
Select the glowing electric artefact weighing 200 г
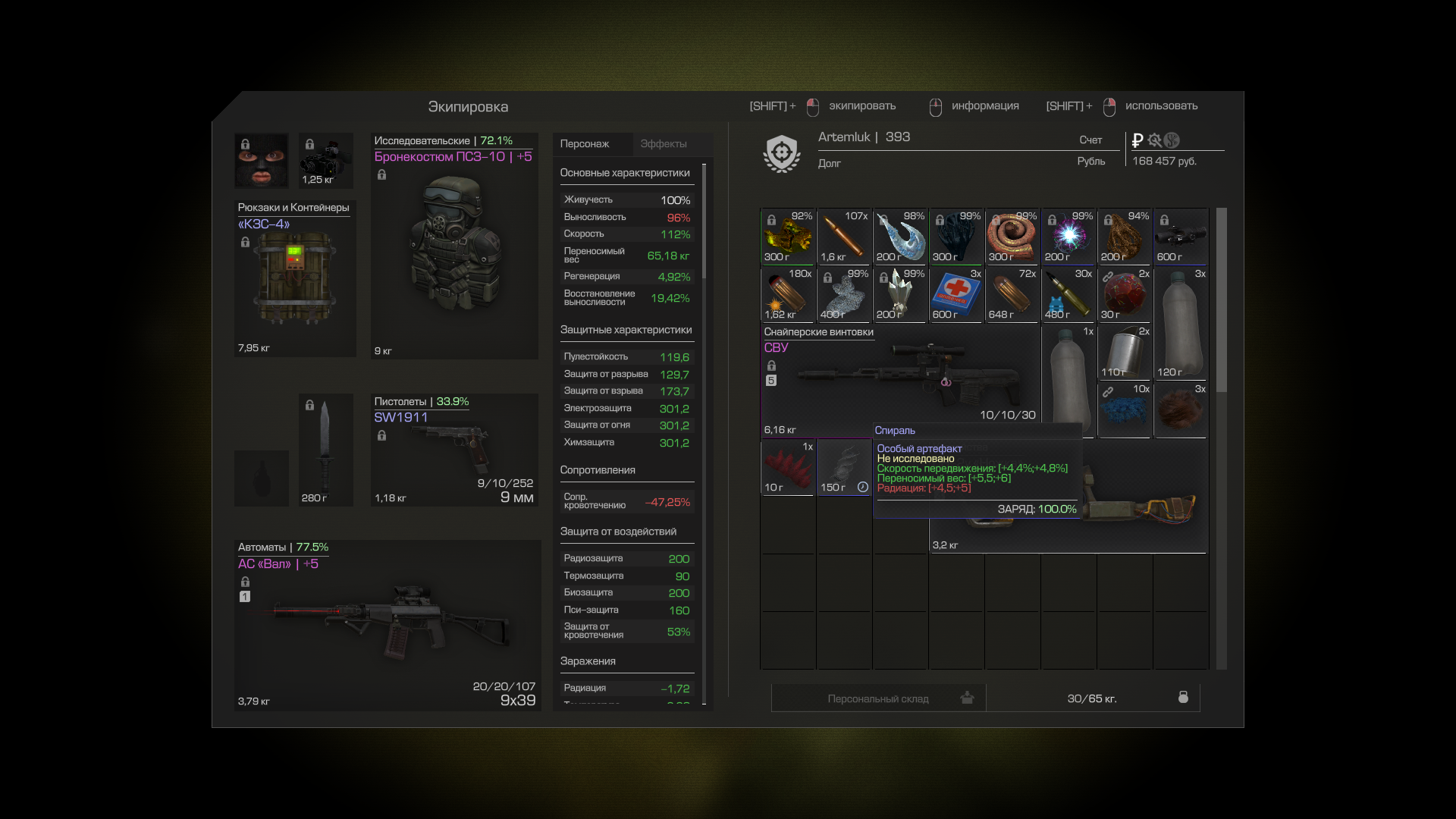[x=1068, y=237]
